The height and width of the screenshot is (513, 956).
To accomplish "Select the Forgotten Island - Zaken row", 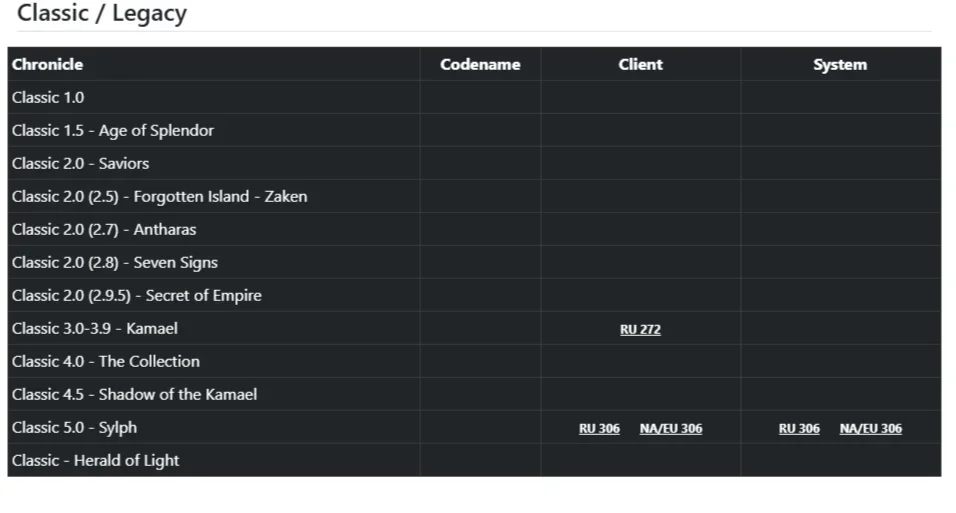I will tap(474, 196).
